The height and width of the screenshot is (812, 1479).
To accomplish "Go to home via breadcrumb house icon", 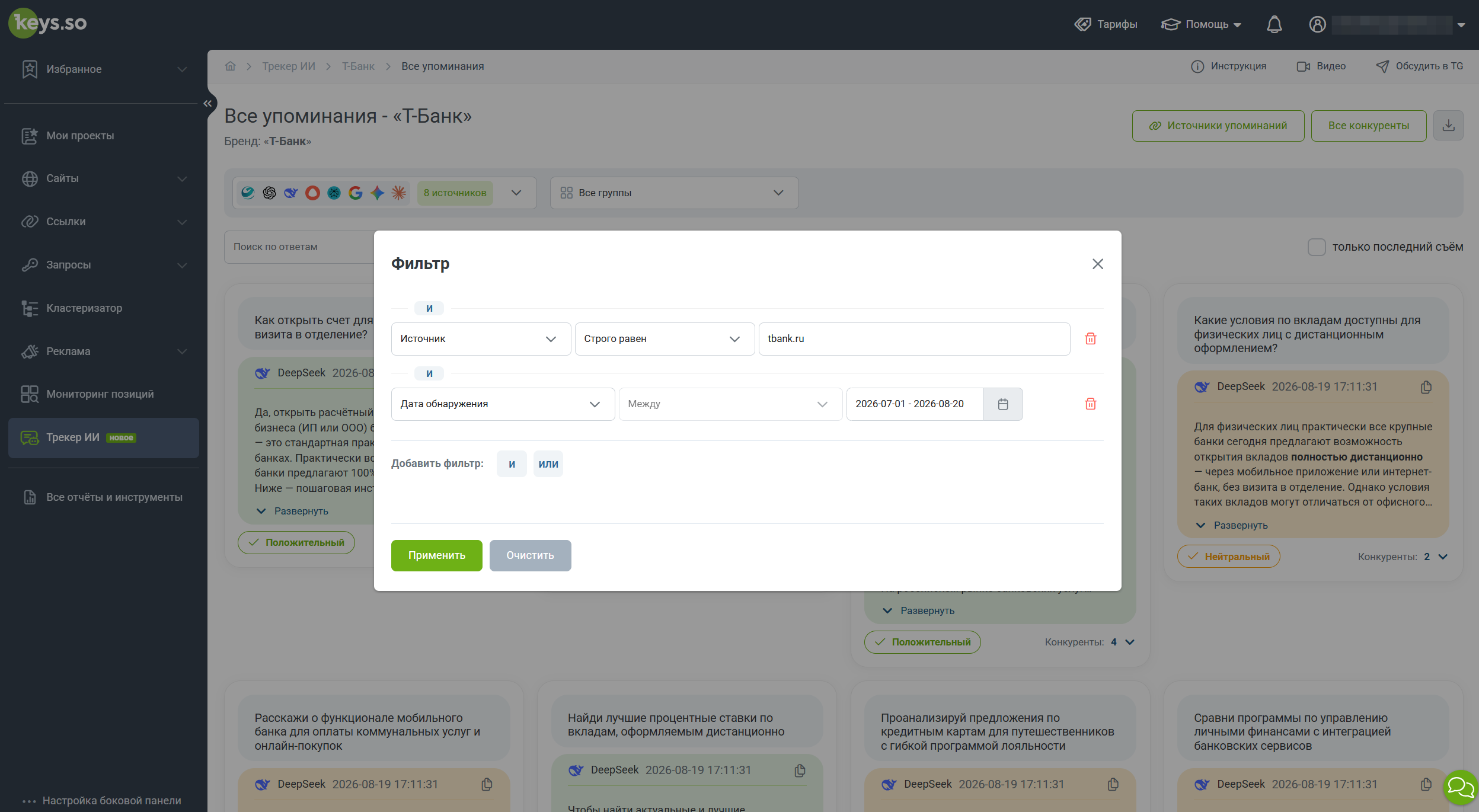I will [231, 66].
